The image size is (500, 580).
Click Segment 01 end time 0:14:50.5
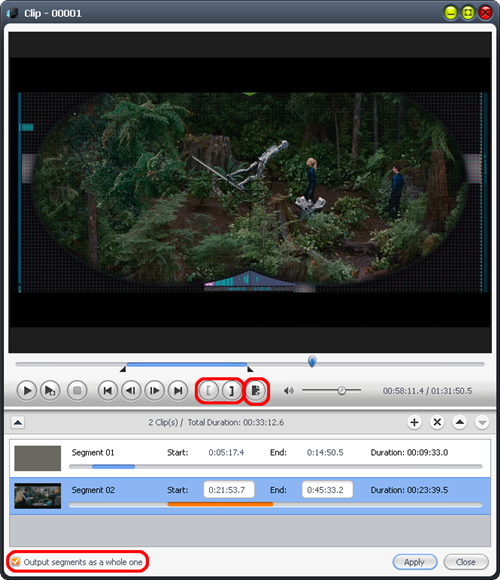point(325,452)
